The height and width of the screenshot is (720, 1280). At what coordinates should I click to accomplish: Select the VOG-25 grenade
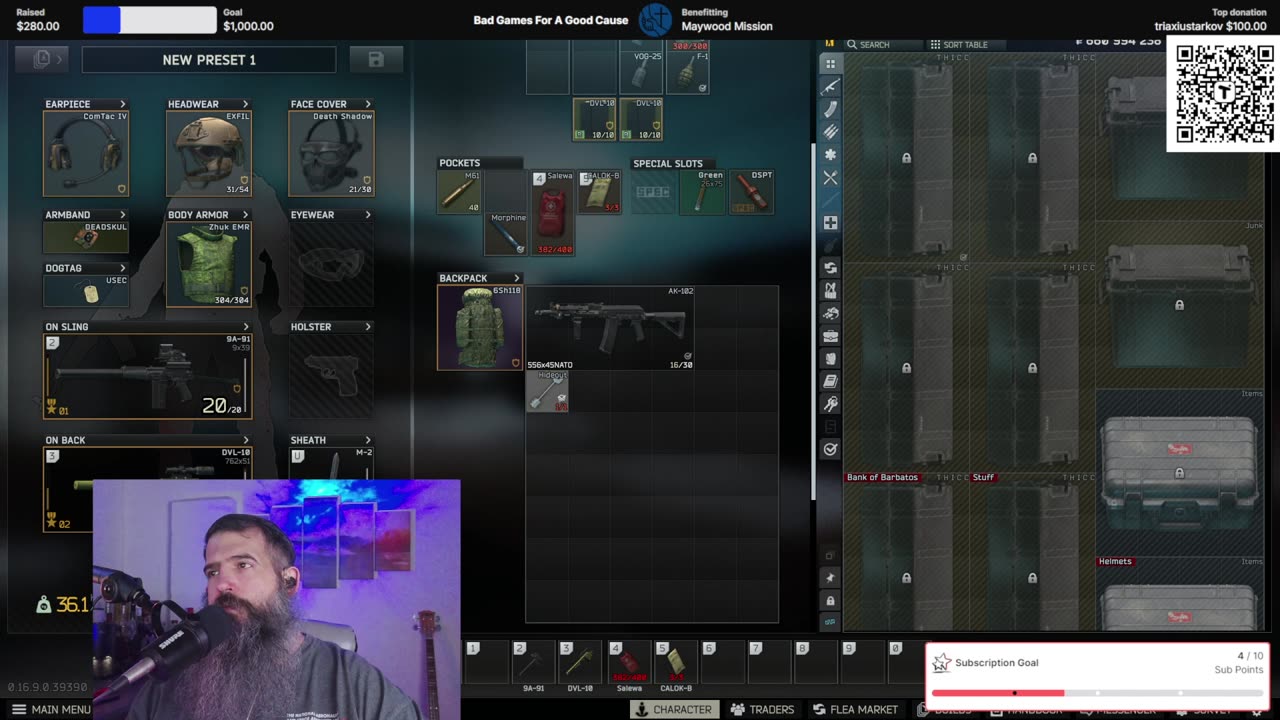641,70
